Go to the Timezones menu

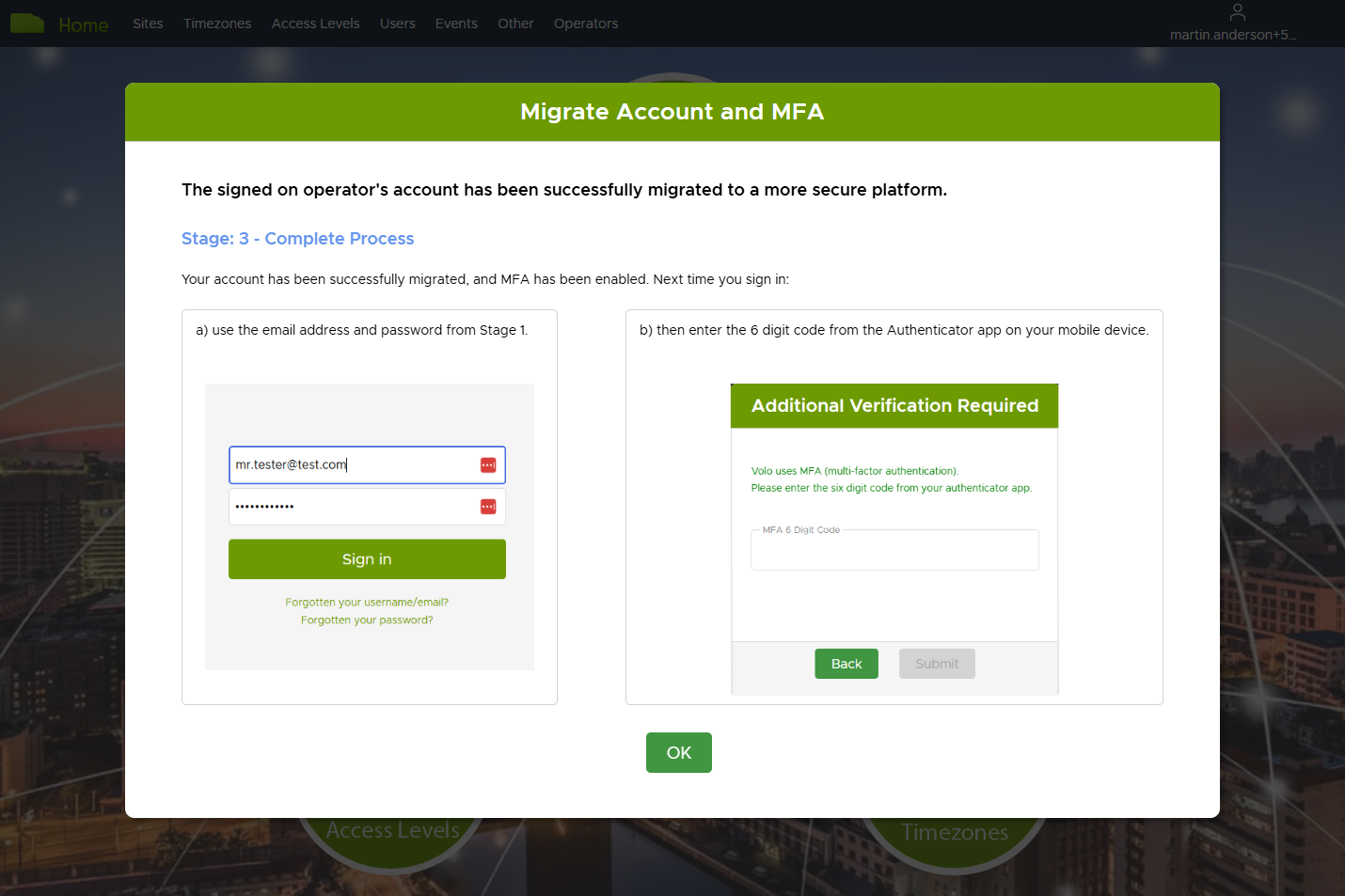217,24
